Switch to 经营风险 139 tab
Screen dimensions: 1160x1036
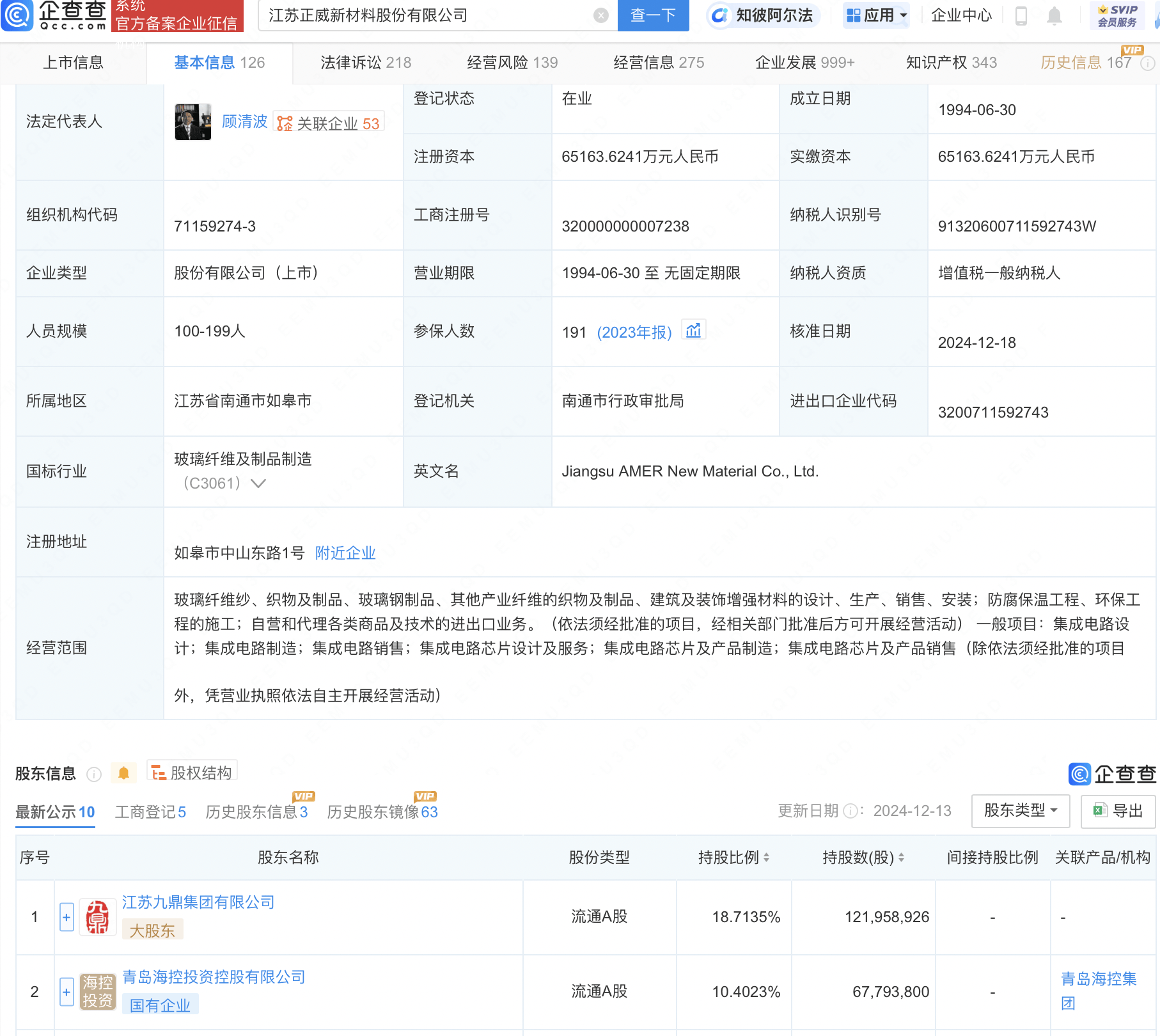point(512,63)
